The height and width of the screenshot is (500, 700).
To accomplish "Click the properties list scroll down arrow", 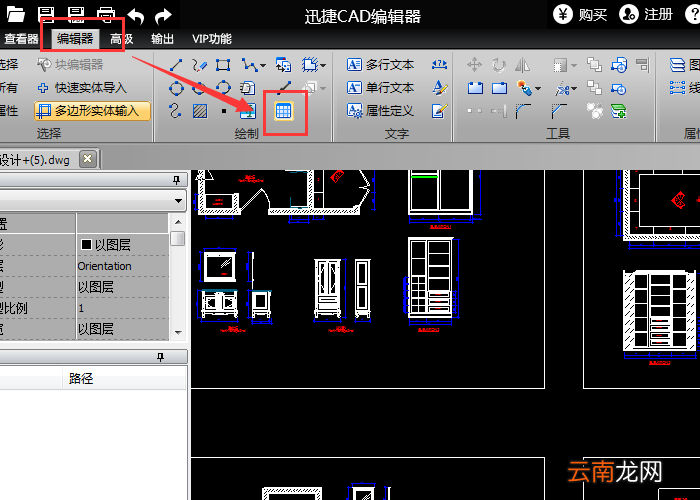I will coord(178,333).
